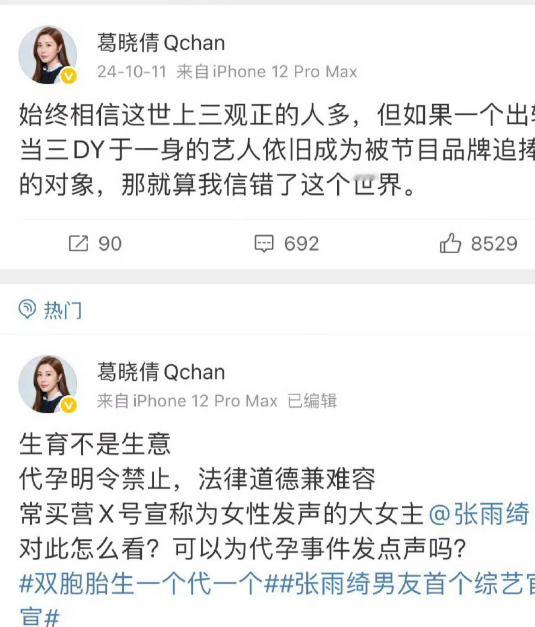Tap the yellow verified badge on top avatar

click(x=69, y=76)
